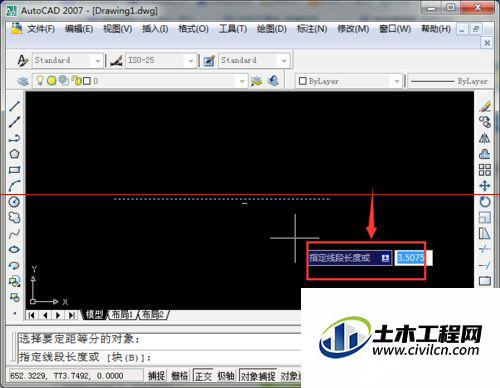
Task: Select the Stretch tool
Action: pos(485,234)
